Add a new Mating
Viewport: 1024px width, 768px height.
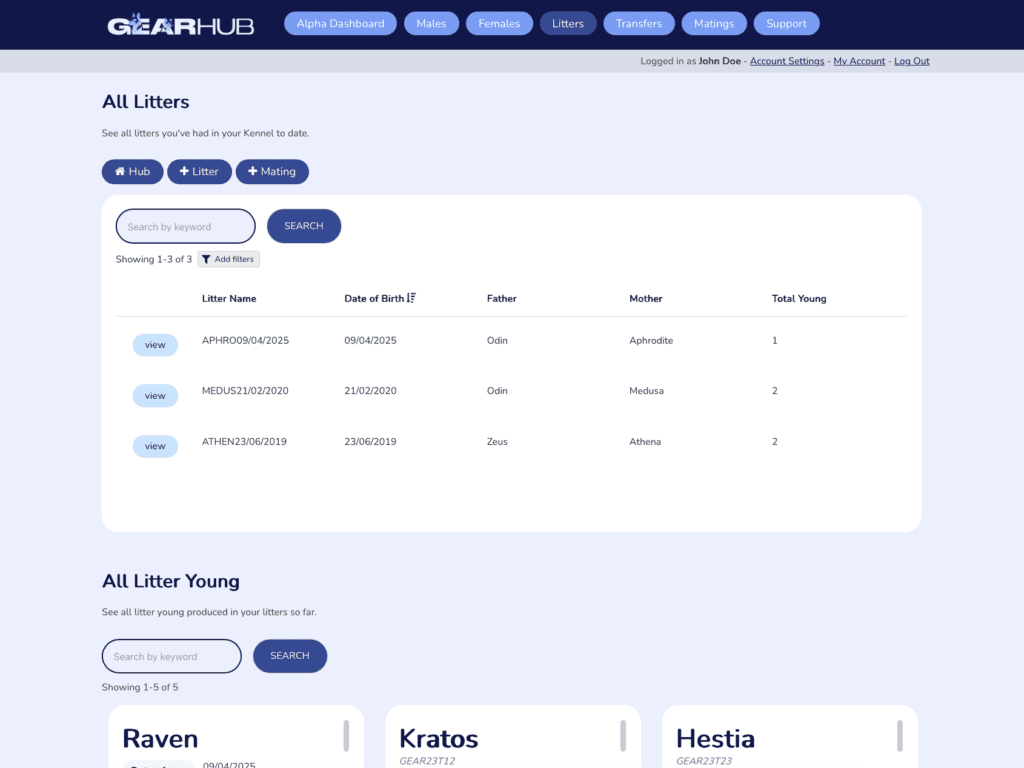click(272, 172)
